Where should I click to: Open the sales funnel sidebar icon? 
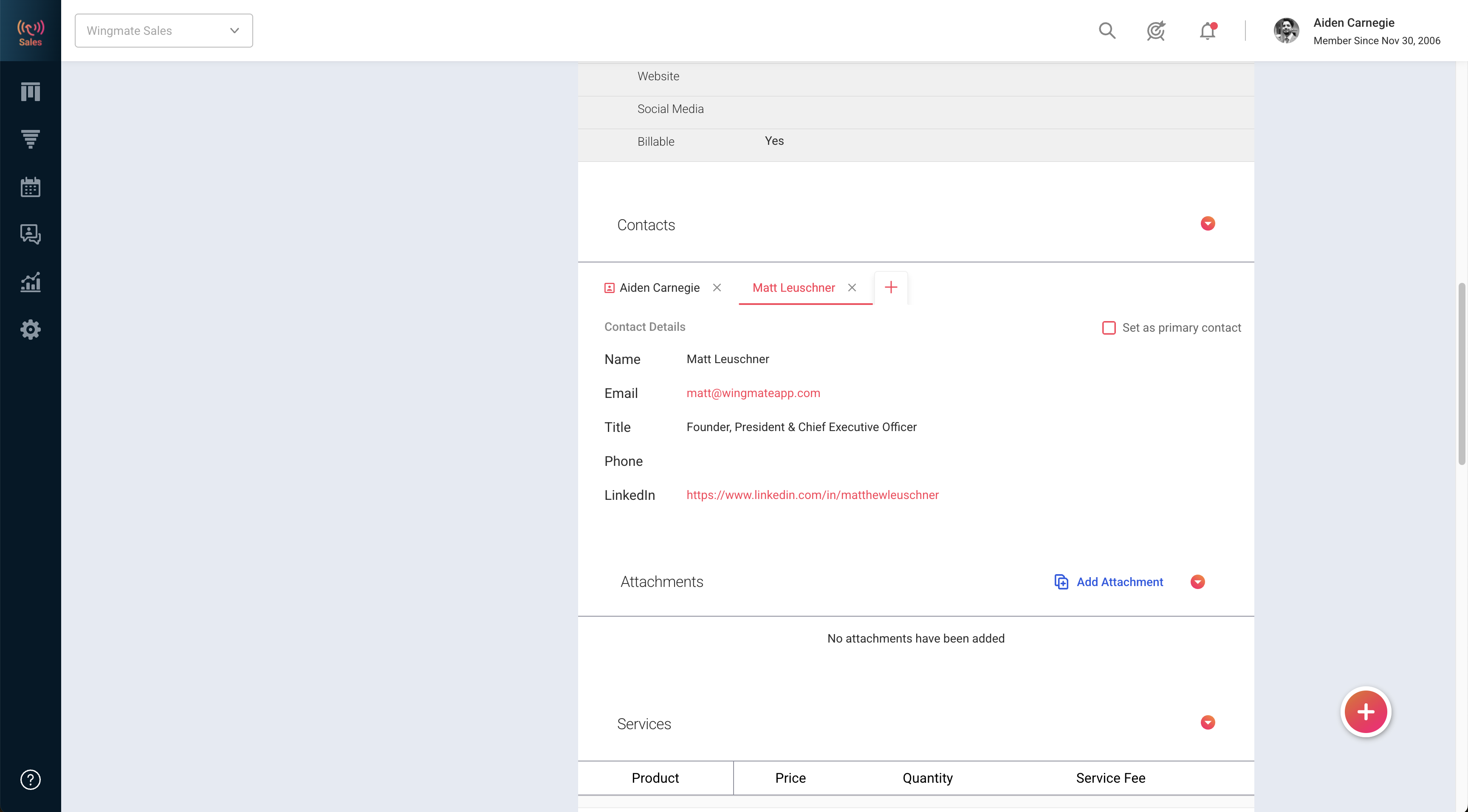pos(30,139)
